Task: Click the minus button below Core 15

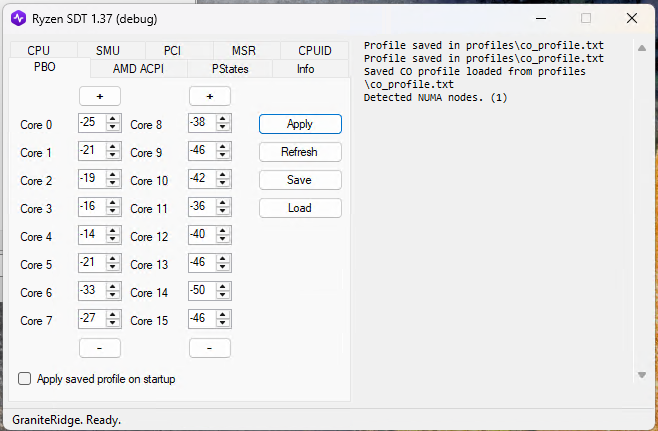Action: click(210, 348)
